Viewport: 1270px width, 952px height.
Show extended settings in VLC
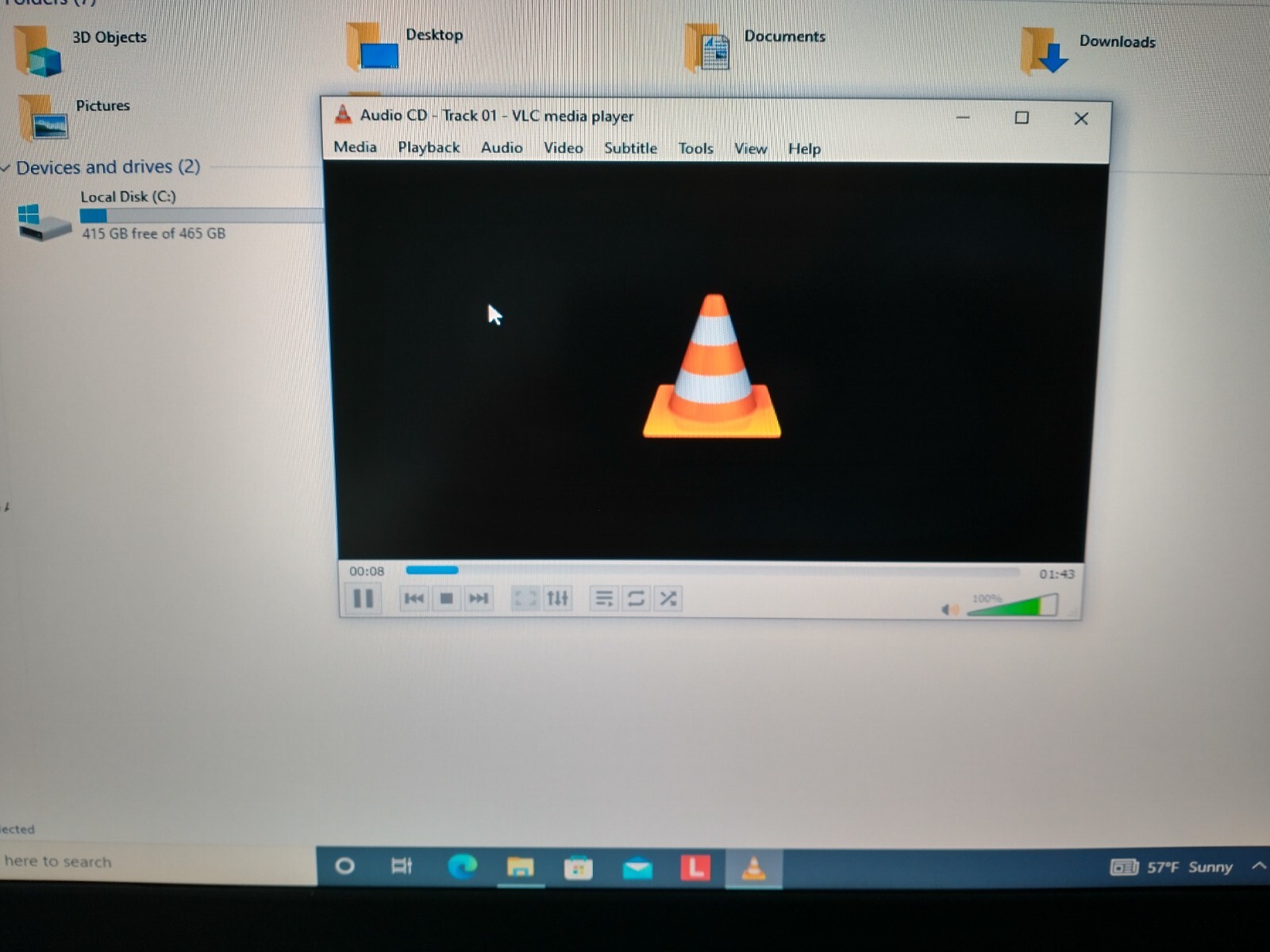557,598
